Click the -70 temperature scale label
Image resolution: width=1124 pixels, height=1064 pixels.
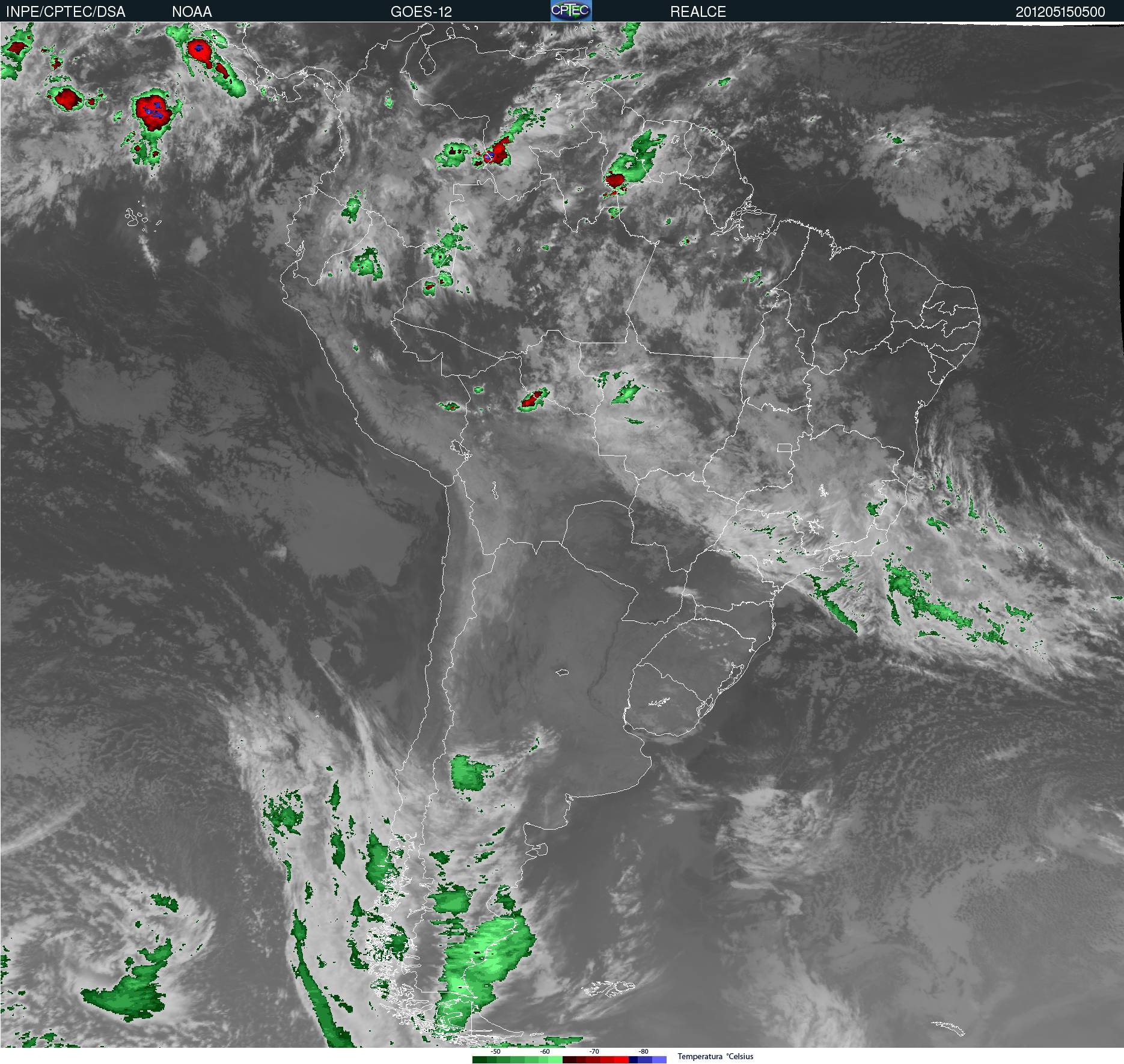point(594,1051)
